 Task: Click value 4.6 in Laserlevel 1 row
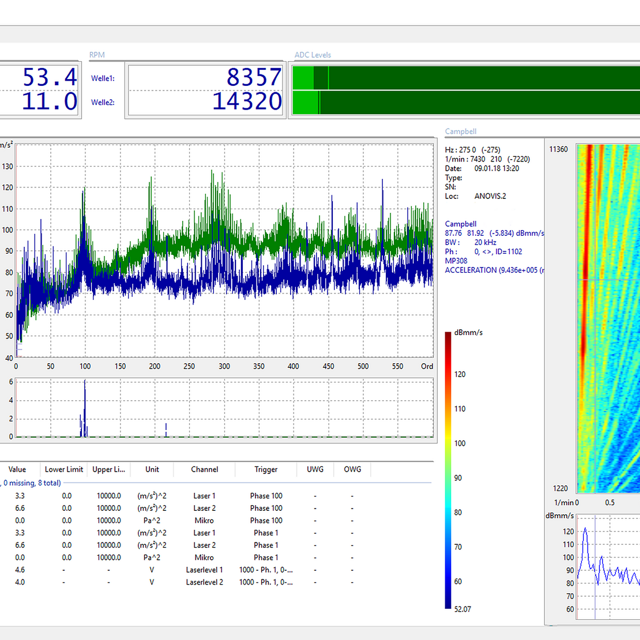(x=20, y=570)
